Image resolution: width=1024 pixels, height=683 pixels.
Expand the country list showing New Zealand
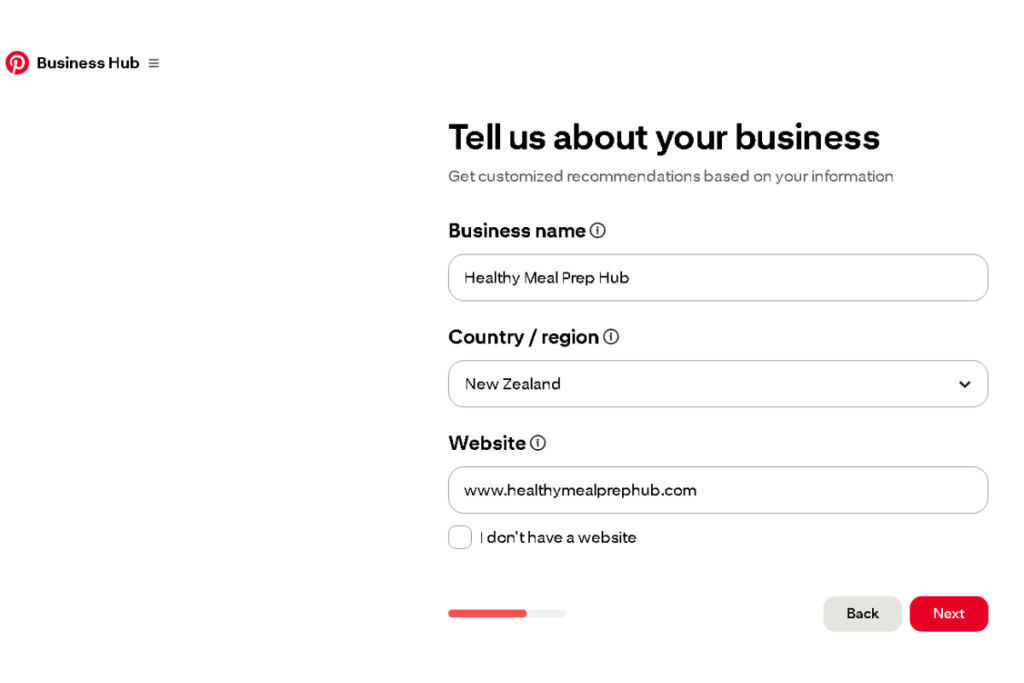717,384
